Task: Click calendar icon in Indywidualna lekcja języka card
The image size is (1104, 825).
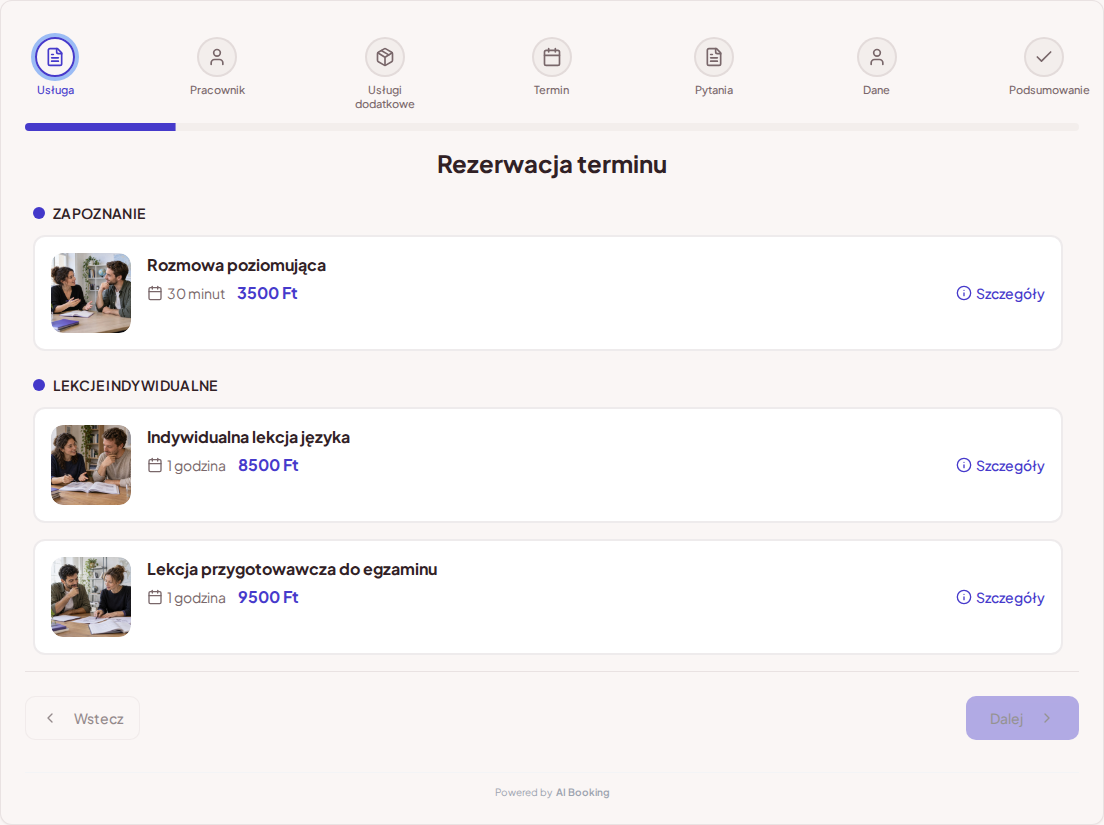Action: tap(155, 465)
